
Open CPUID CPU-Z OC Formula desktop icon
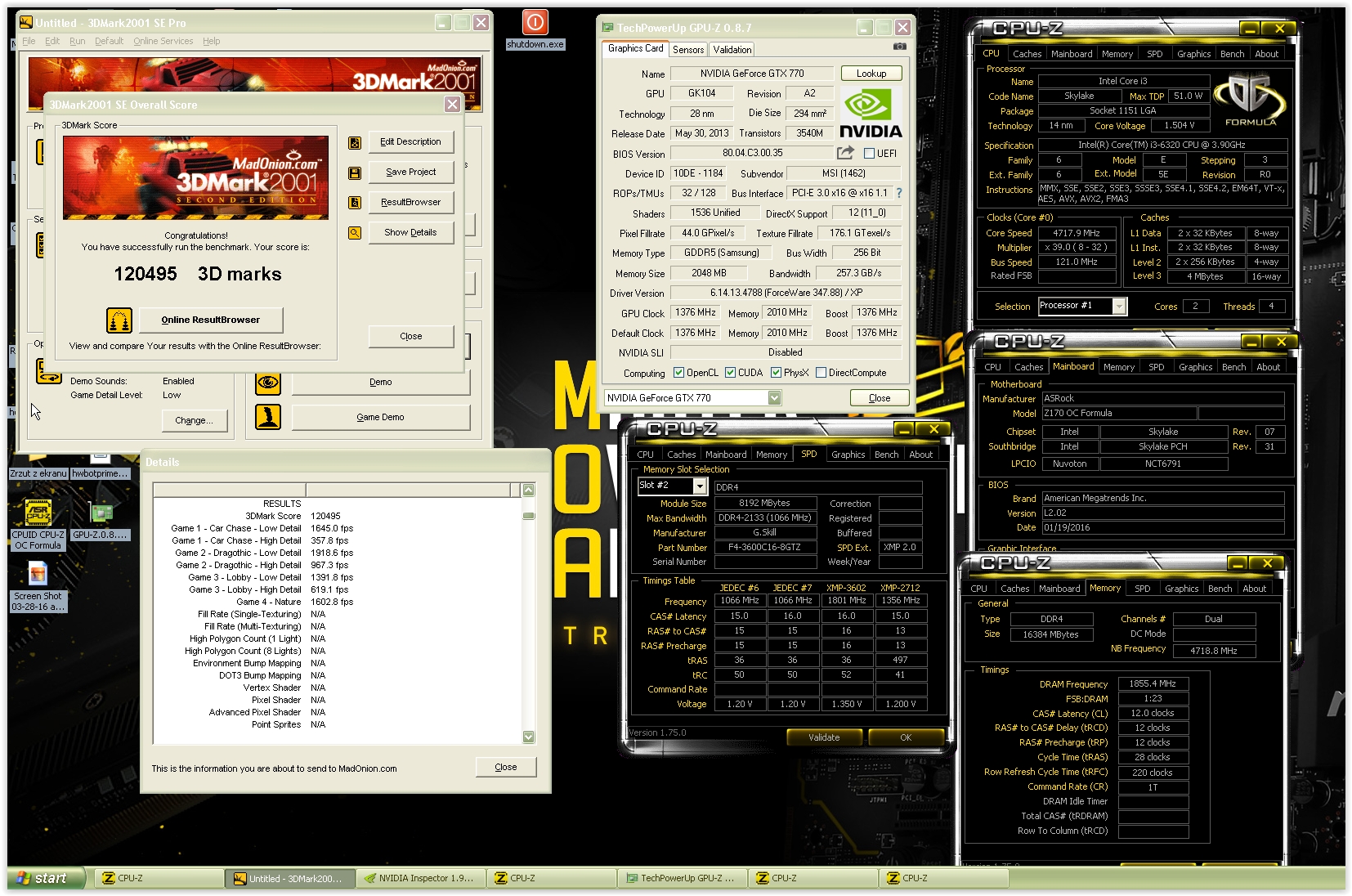click(x=38, y=525)
